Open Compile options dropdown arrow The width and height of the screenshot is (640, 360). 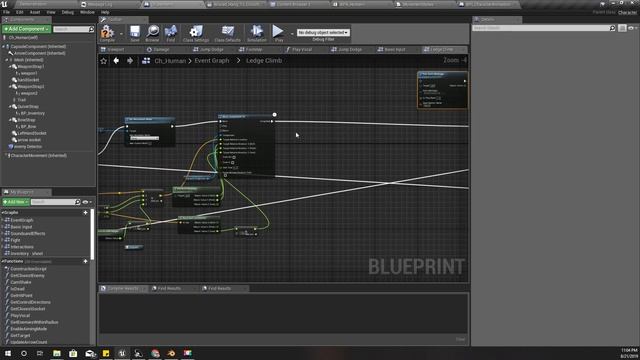[121, 33]
